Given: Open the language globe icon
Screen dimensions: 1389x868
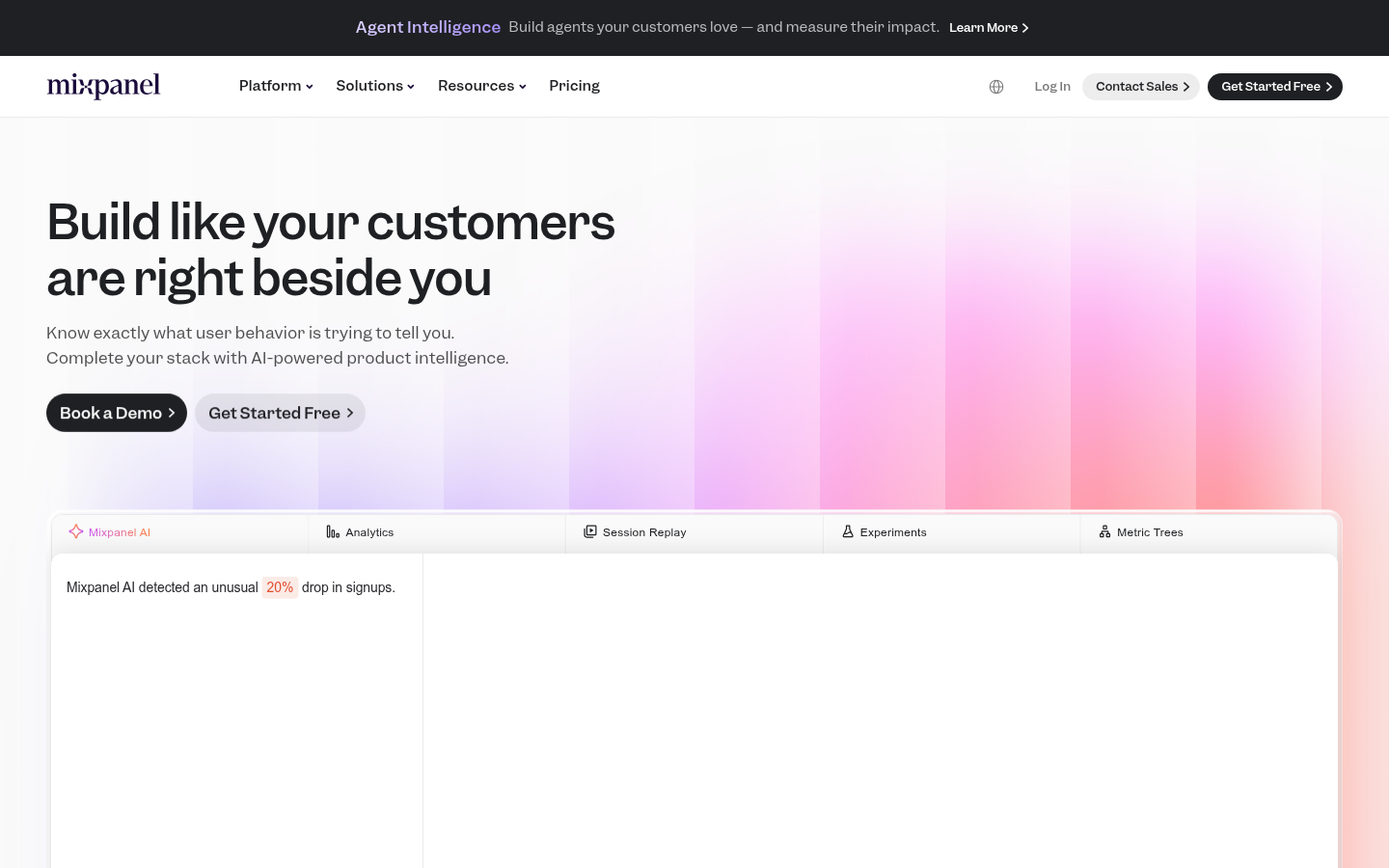Looking at the screenshot, I should [x=996, y=87].
